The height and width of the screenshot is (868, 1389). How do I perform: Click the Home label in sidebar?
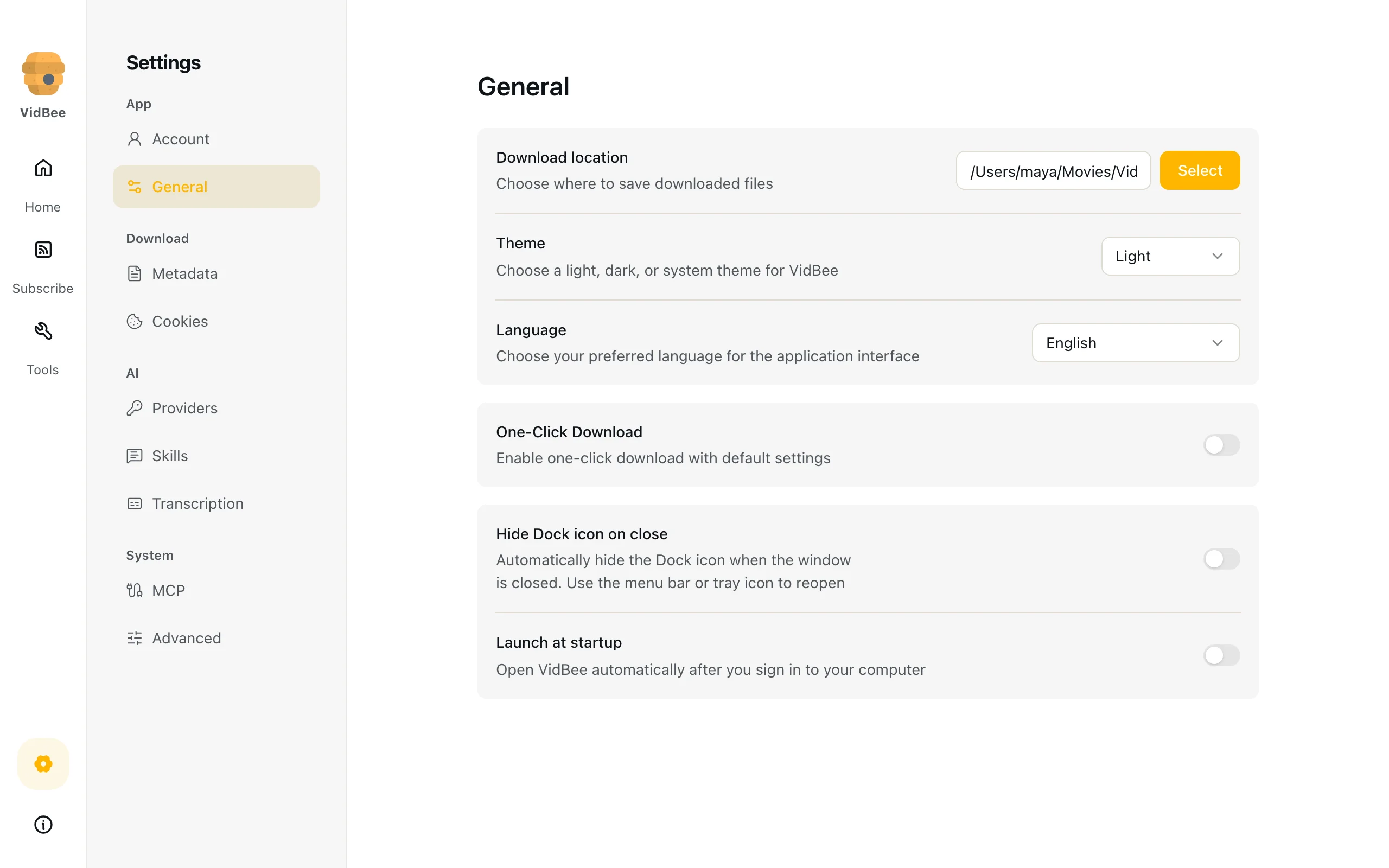(x=43, y=207)
